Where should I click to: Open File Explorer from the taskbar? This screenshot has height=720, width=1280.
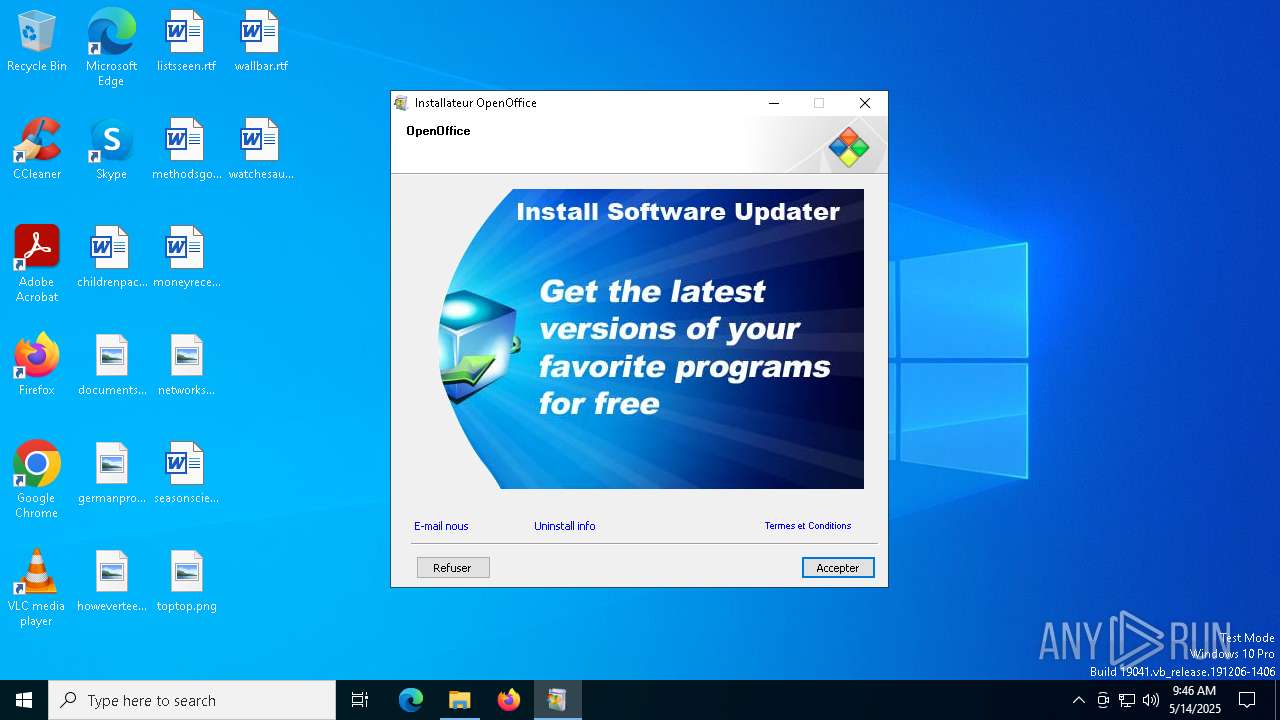click(459, 700)
